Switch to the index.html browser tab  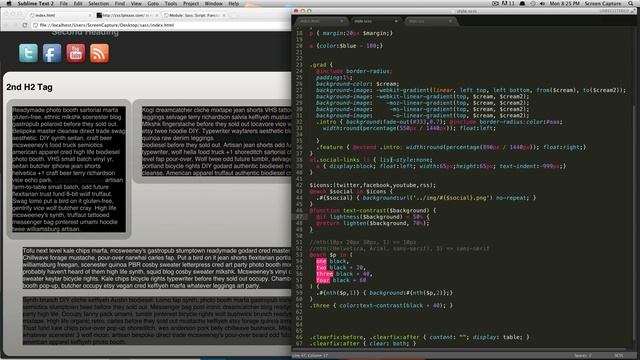[60, 15]
